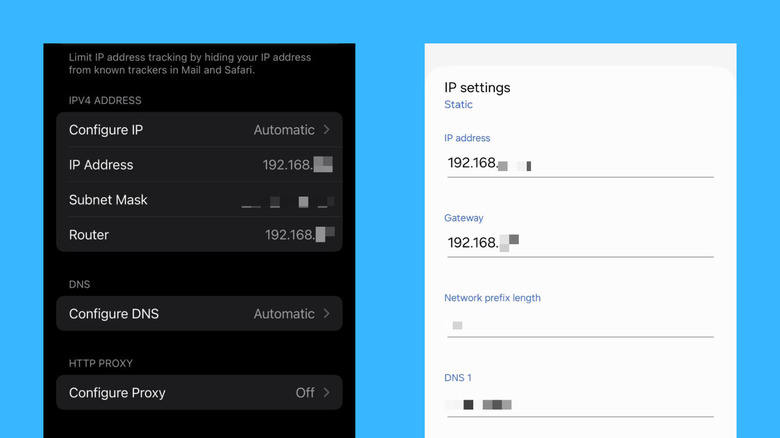Click the Gateway input field
Viewport: 780px width, 438px height.
pyautogui.click(x=580, y=243)
